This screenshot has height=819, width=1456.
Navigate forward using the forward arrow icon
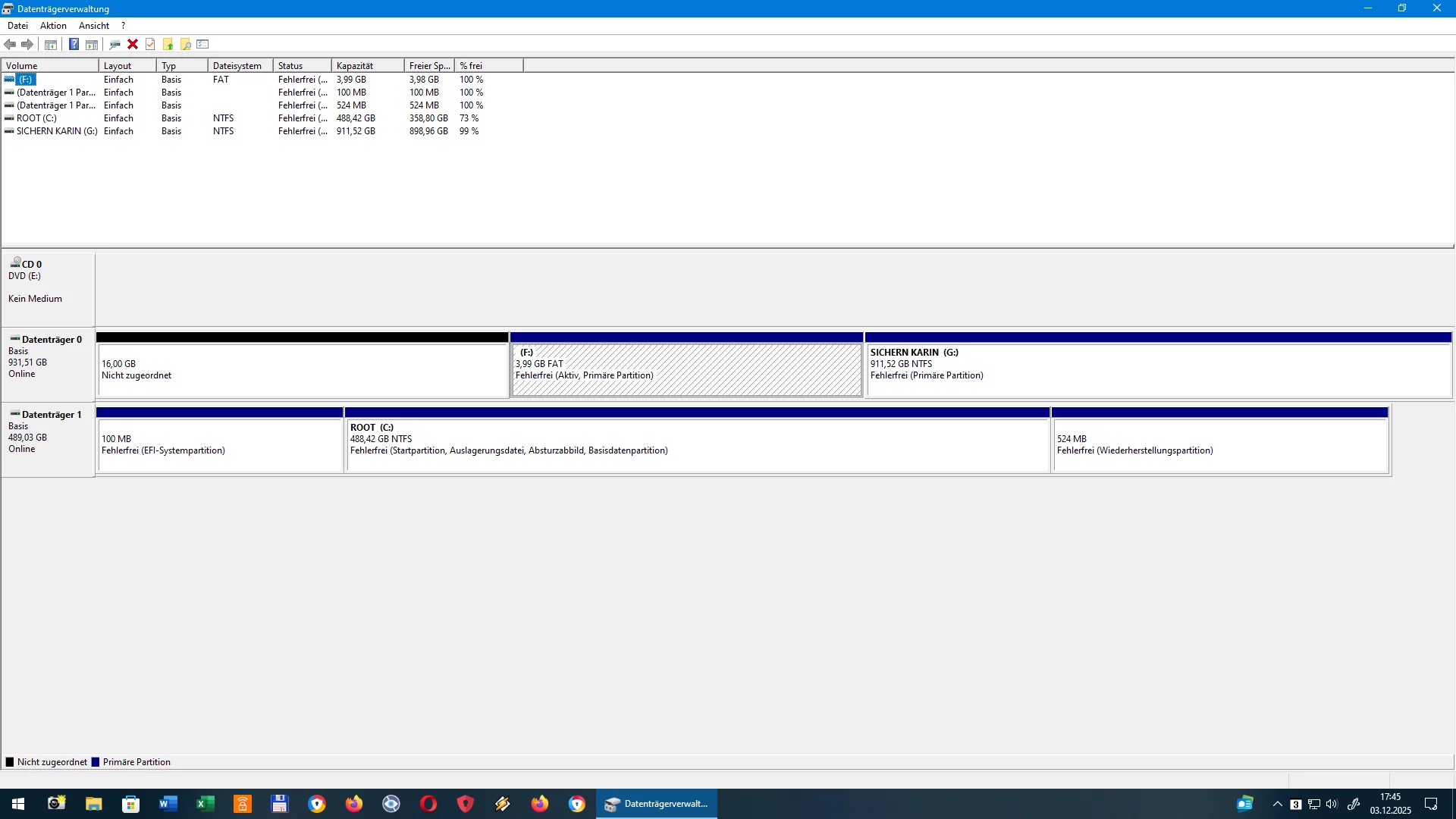pyautogui.click(x=27, y=44)
